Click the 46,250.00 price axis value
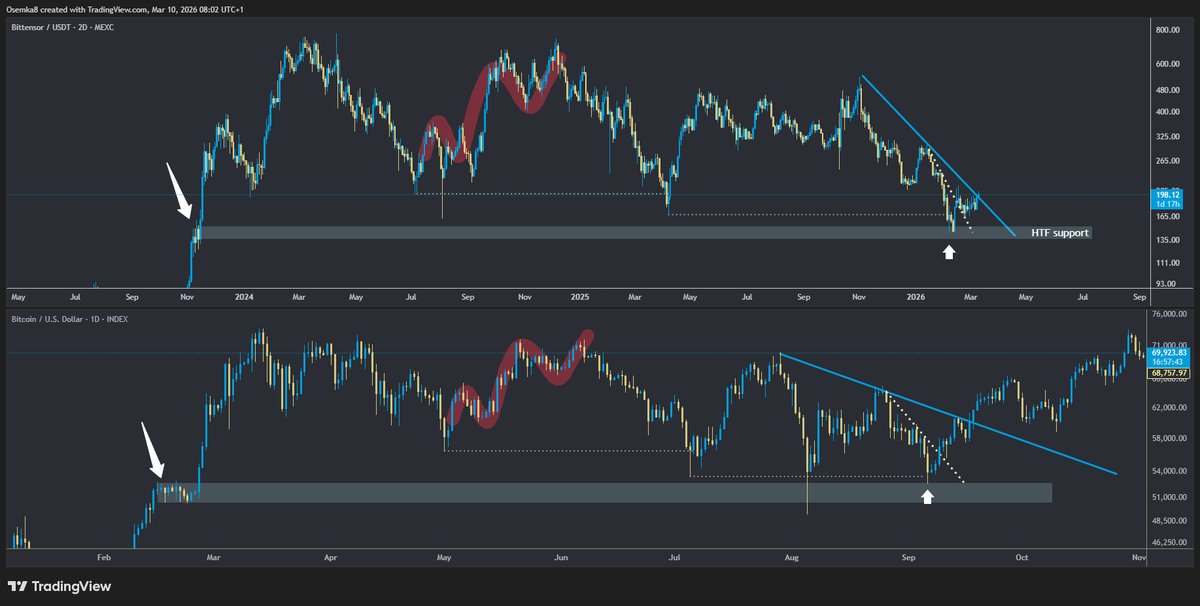The width and height of the screenshot is (1200, 606). coord(1168,542)
